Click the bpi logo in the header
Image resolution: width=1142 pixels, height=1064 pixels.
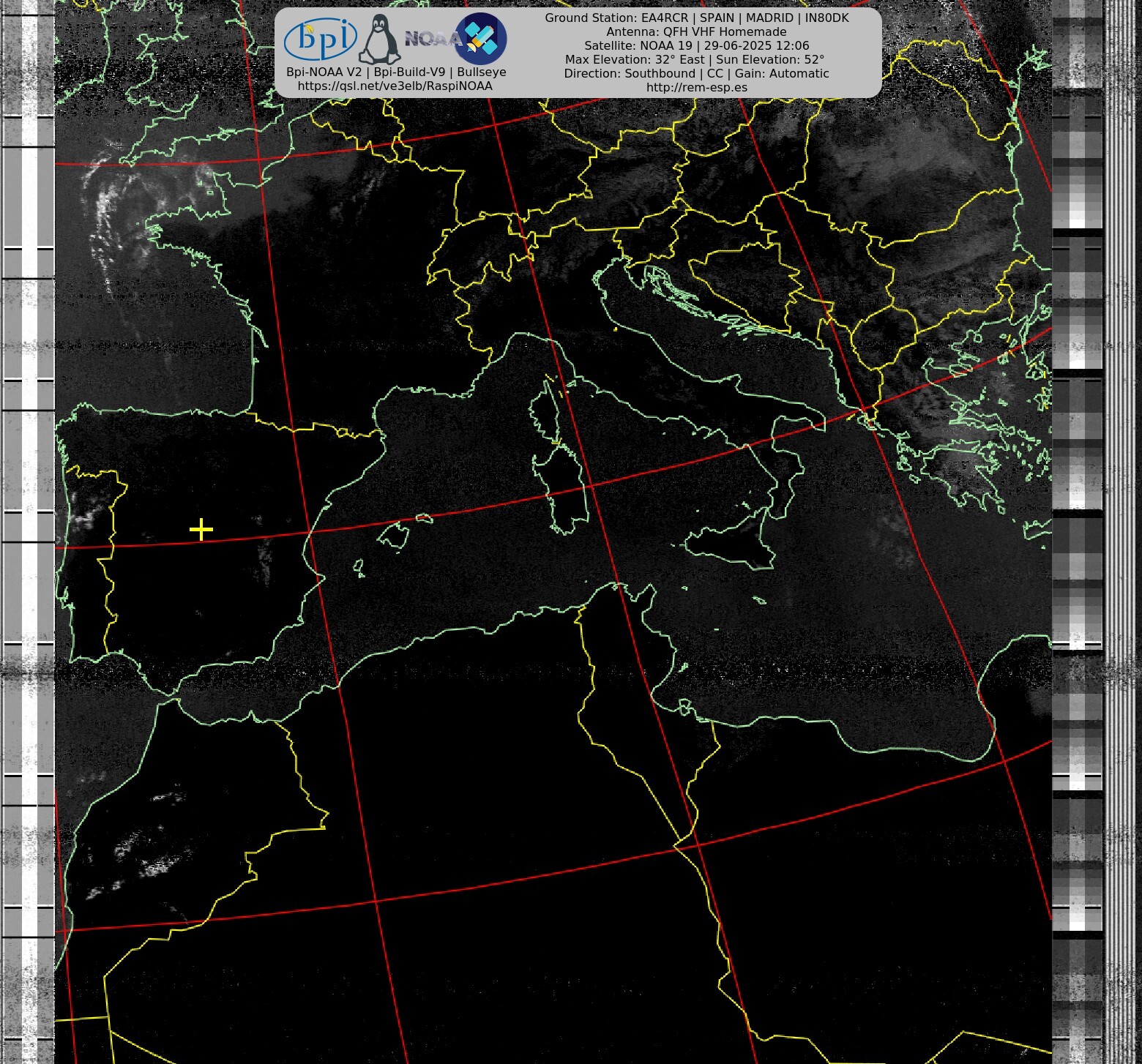point(321,39)
